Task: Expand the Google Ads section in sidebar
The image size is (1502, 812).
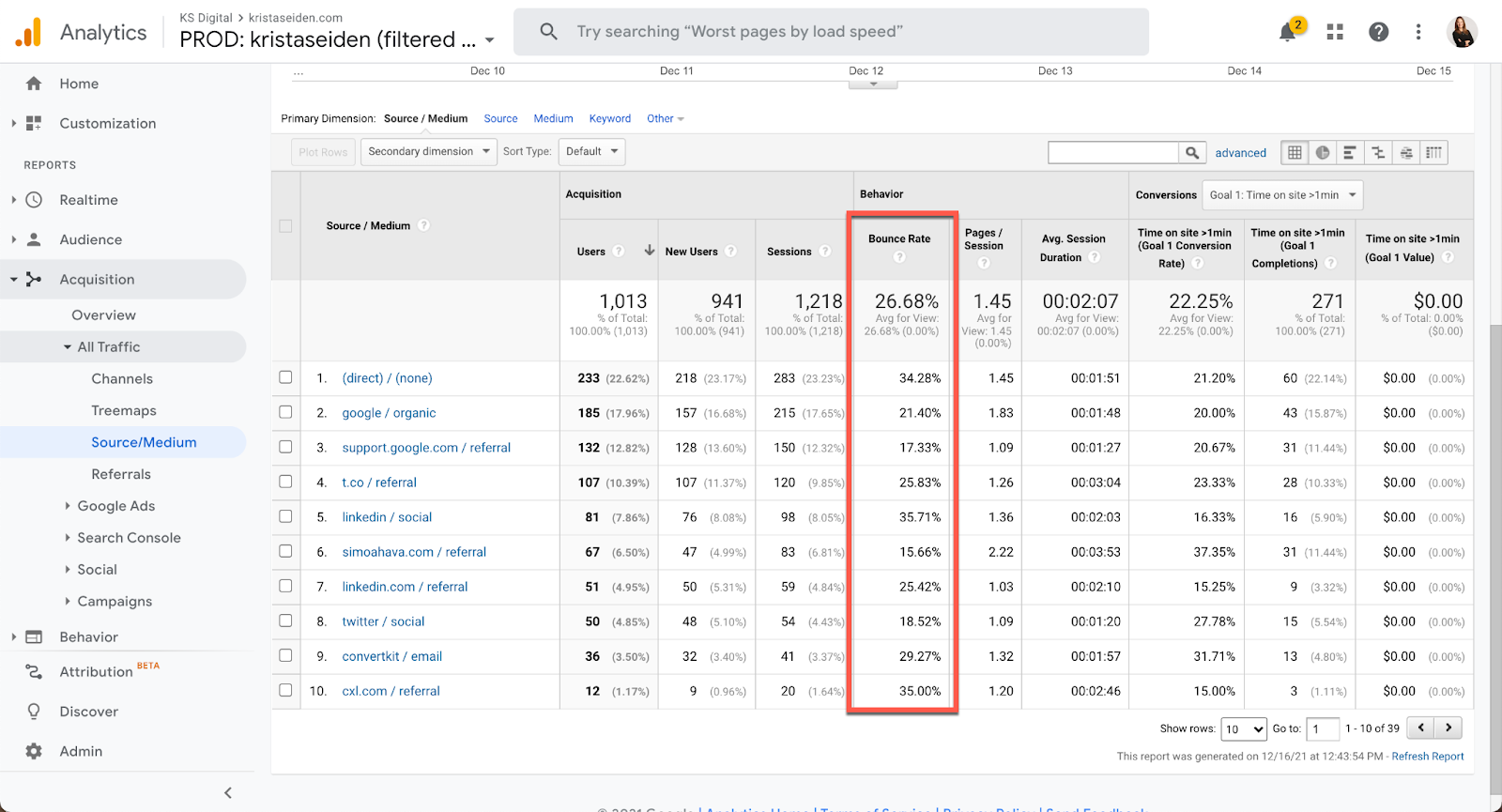Action: (x=115, y=506)
